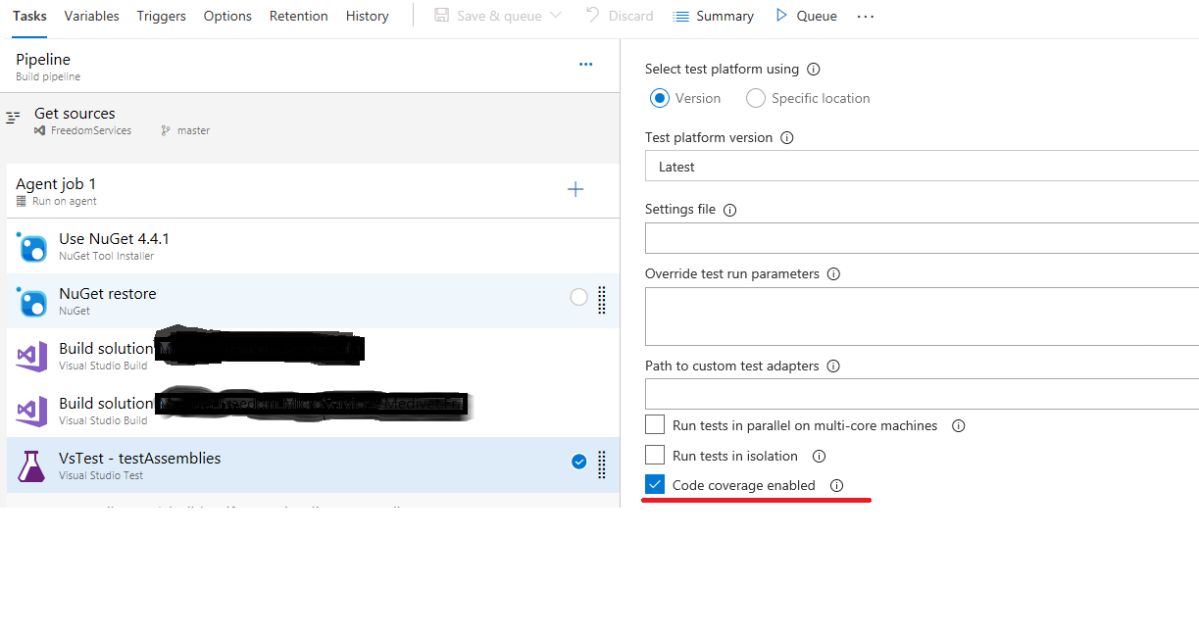Screen dimensions: 1199x635
Task: Click the first Visual Studio Build icon
Action: point(31,357)
